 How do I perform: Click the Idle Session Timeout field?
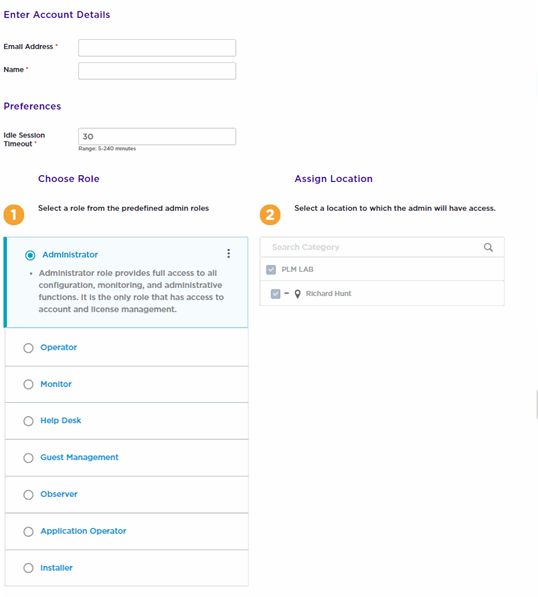(x=157, y=136)
